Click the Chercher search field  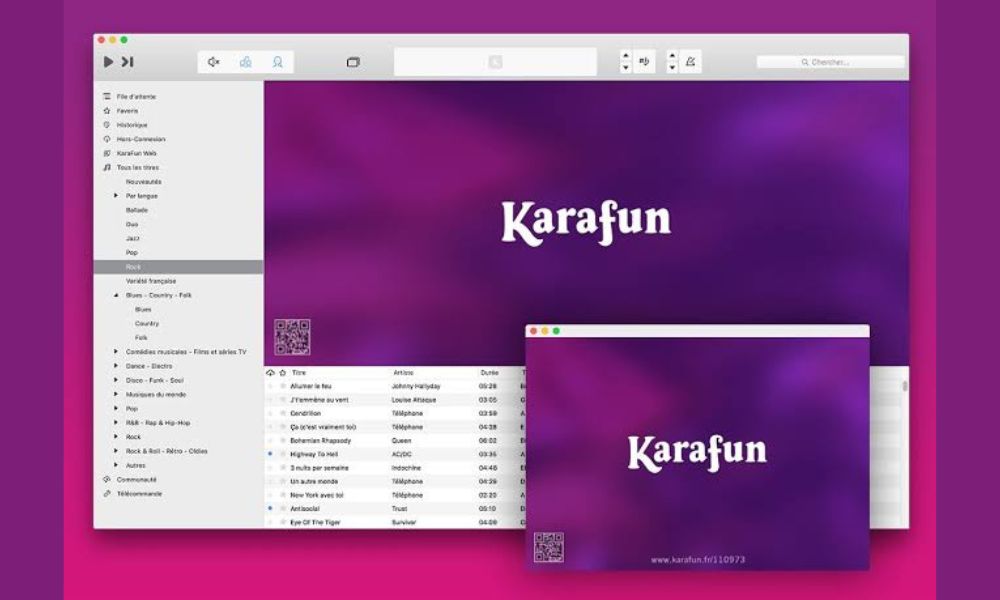coord(830,62)
